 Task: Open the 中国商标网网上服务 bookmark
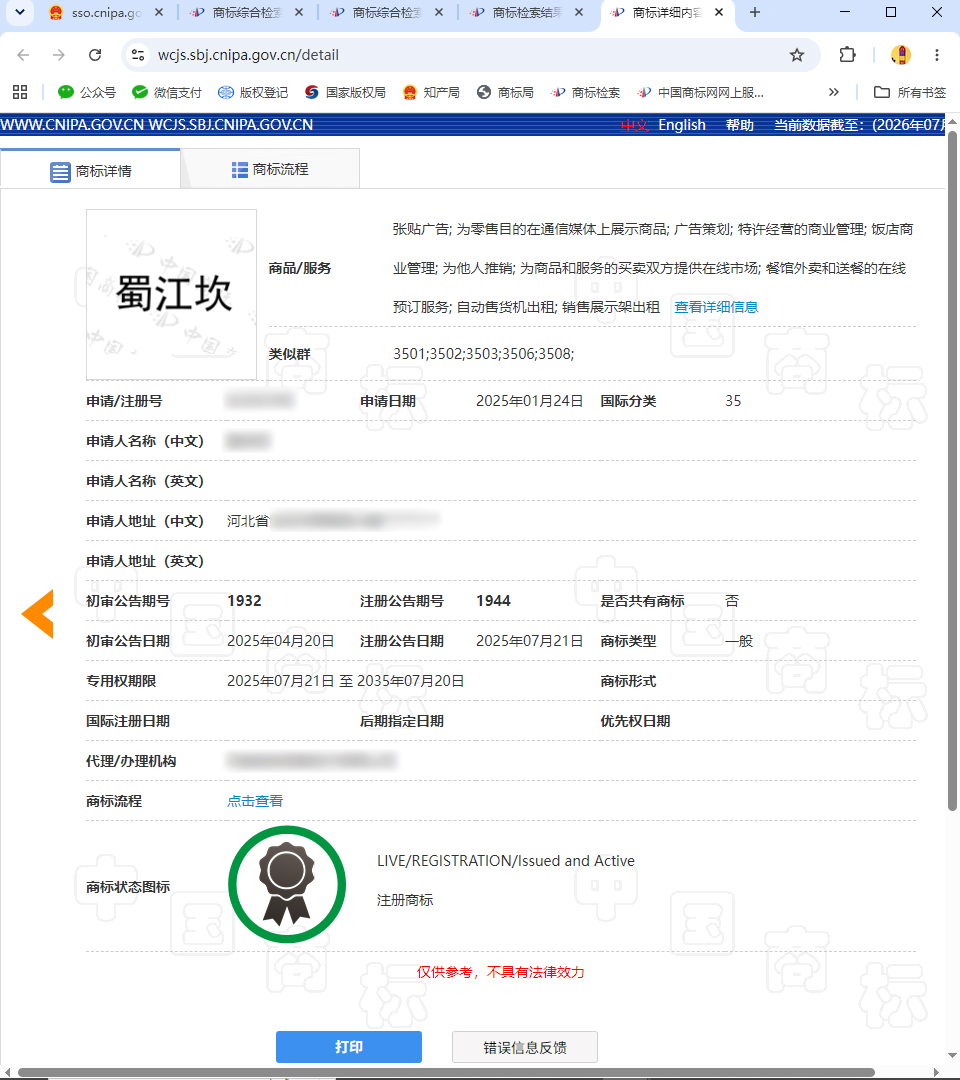click(x=700, y=92)
